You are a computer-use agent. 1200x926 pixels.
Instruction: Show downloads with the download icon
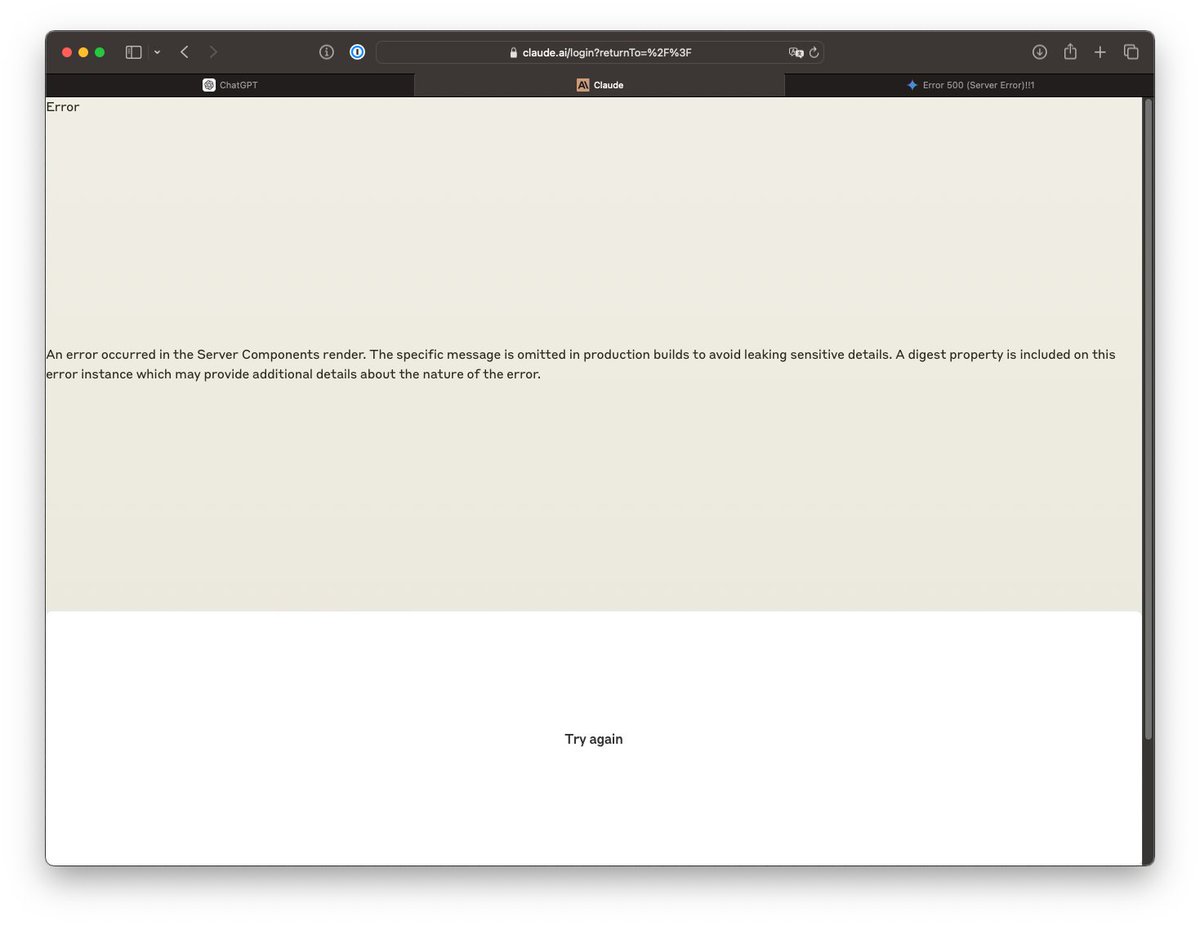(1039, 52)
